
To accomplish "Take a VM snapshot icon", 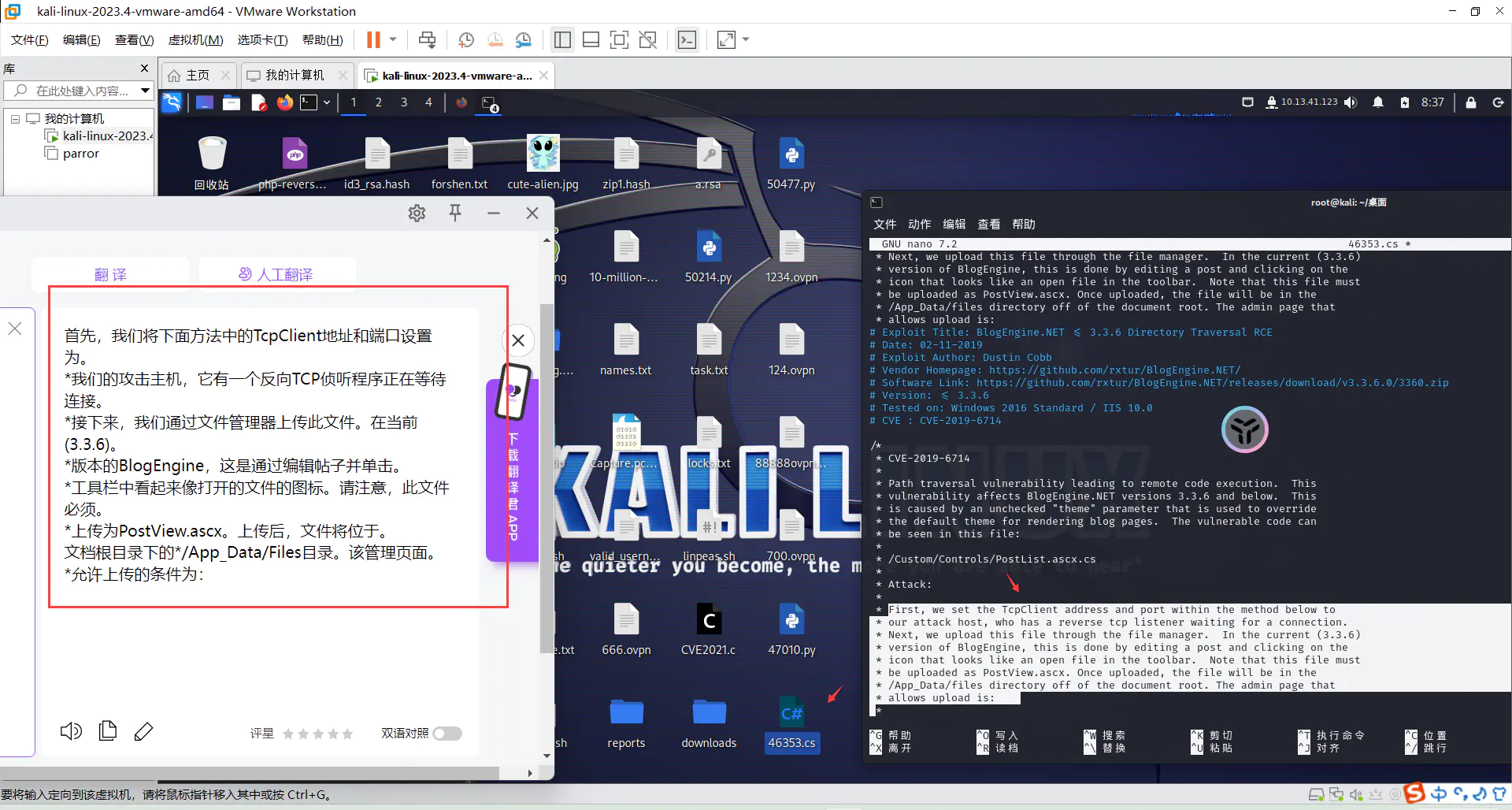I will 466,39.
